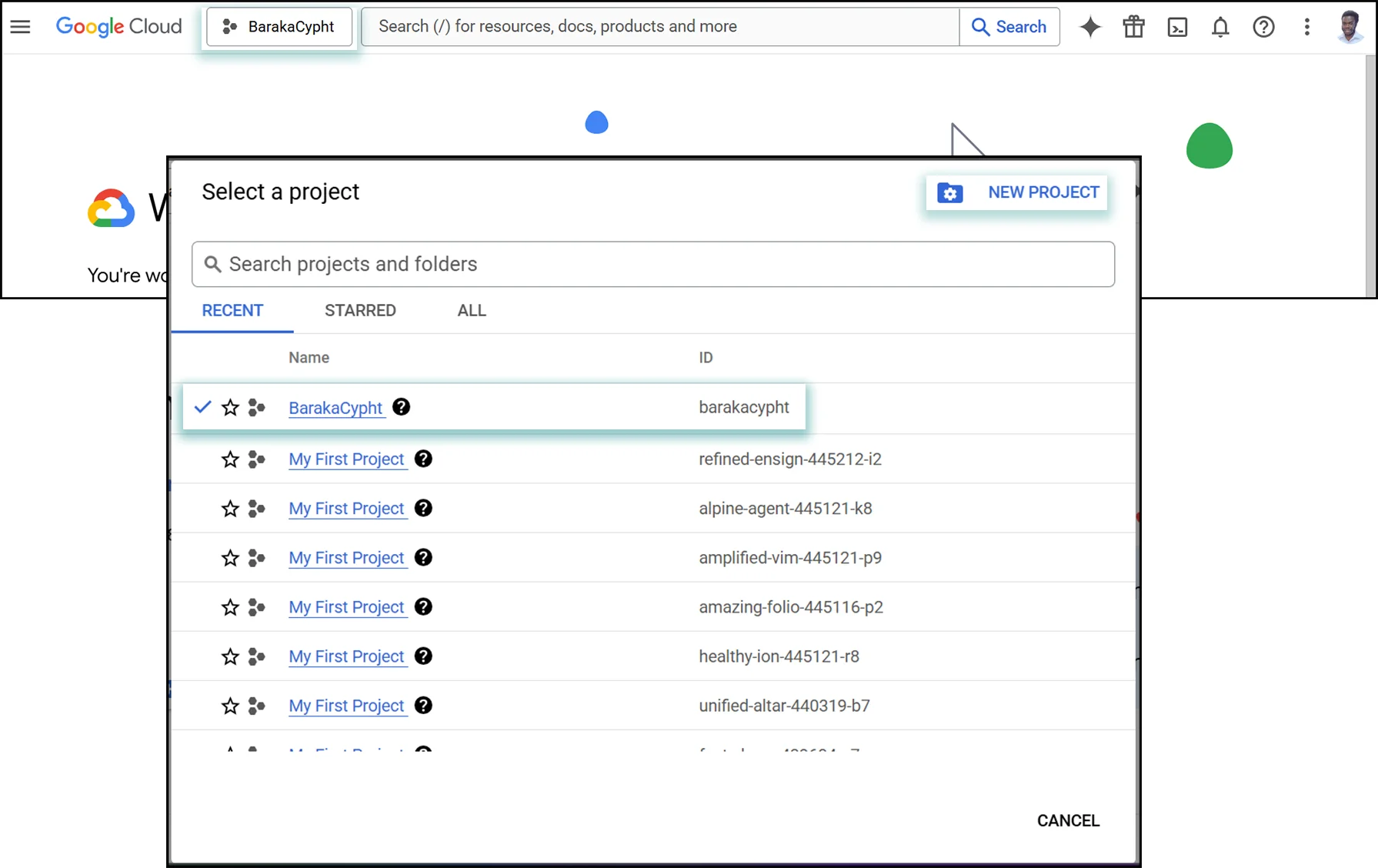Click the blue Search button
The width and height of the screenshot is (1378, 868).
coord(1009,27)
